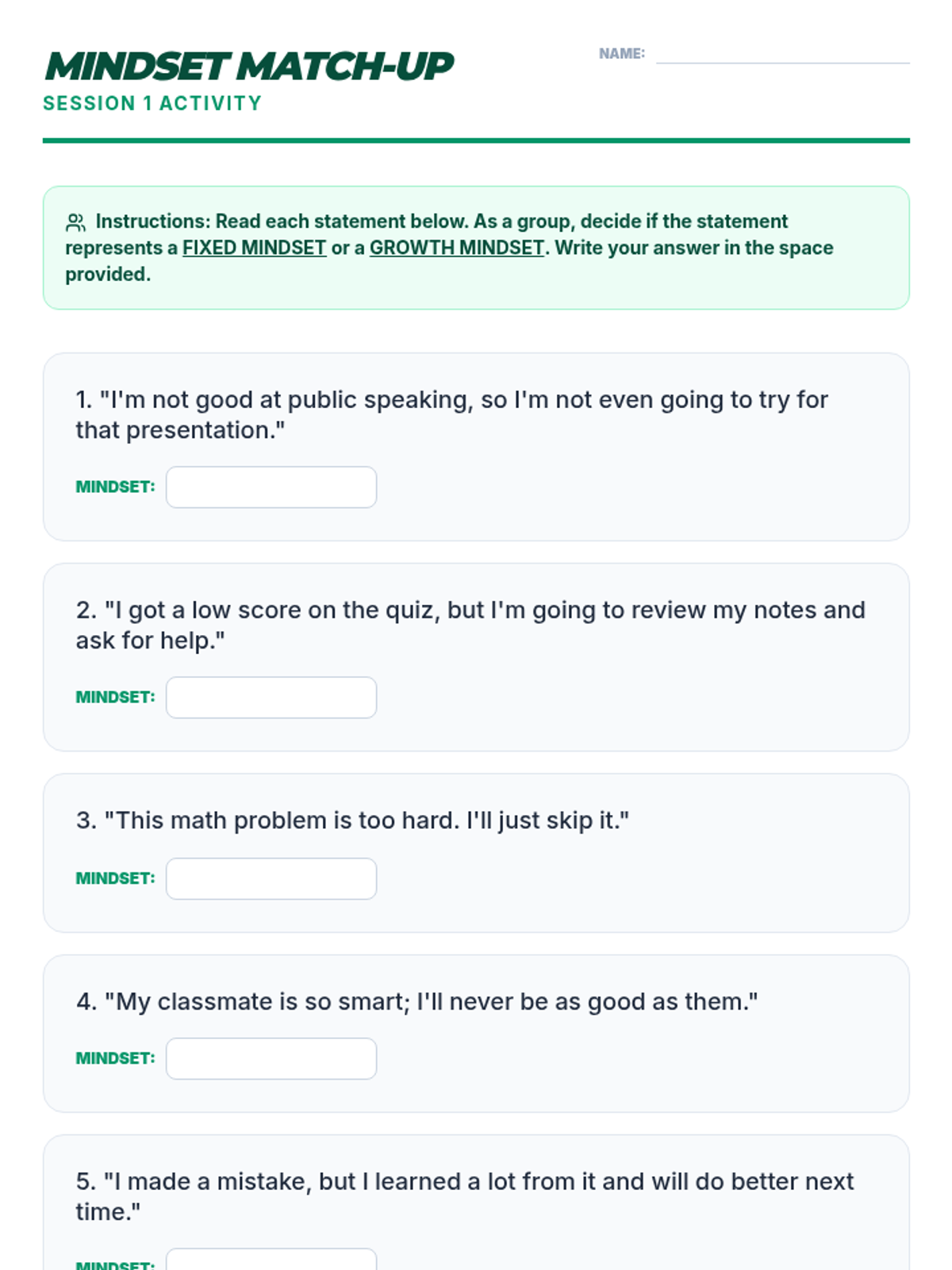Click the math problem statement text
952x1270 pixels.
point(352,820)
